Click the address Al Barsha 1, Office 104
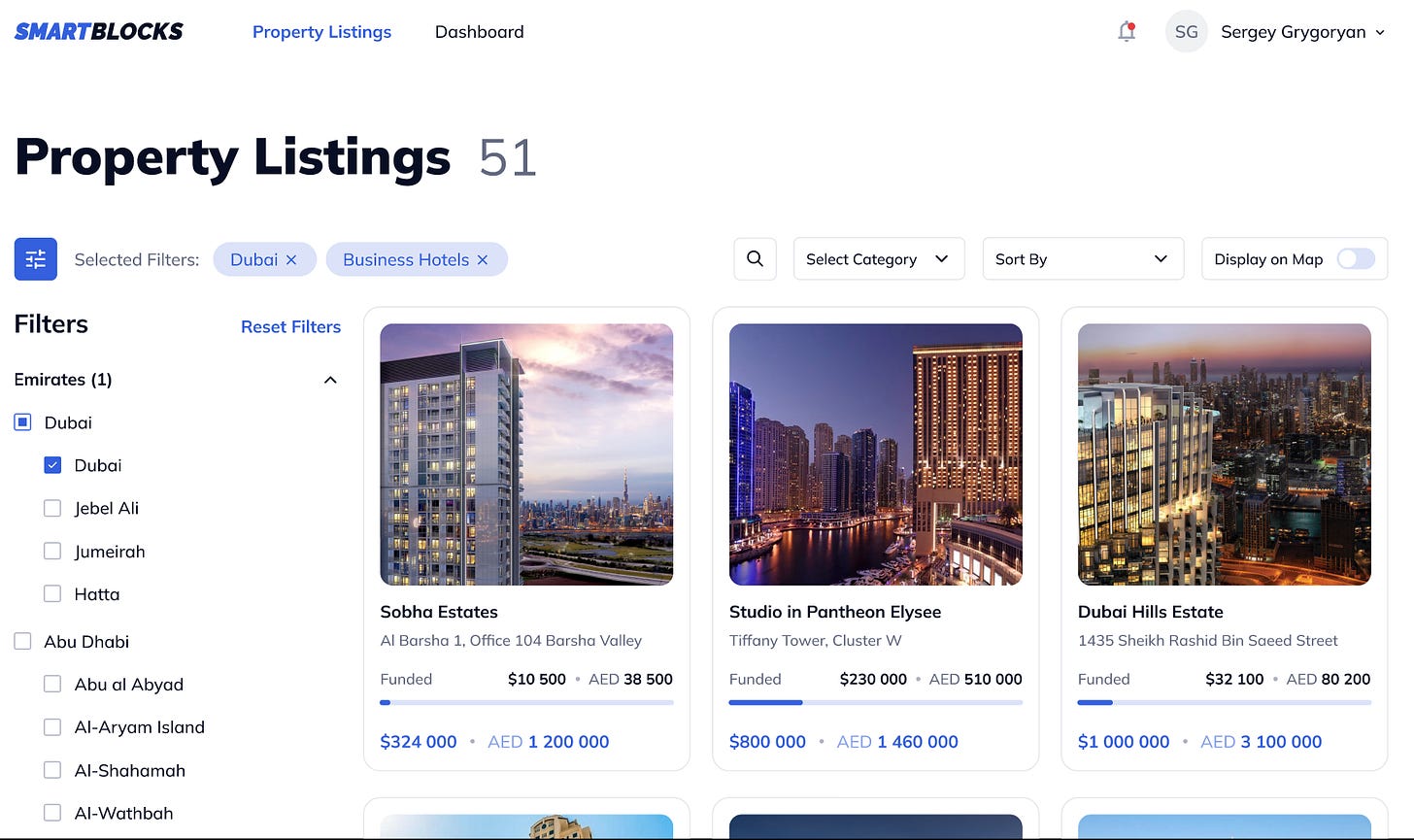The image size is (1414, 840). tap(511, 641)
